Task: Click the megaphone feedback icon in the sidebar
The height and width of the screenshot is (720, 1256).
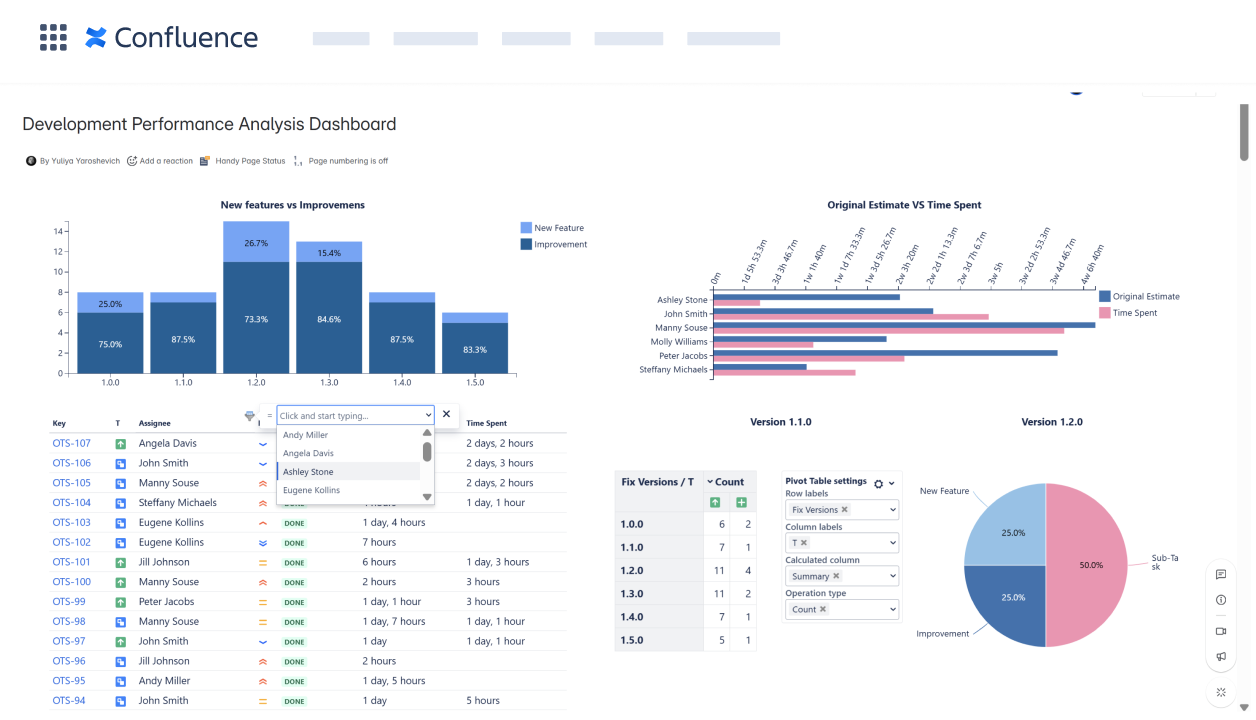Action: click(x=1220, y=656)
